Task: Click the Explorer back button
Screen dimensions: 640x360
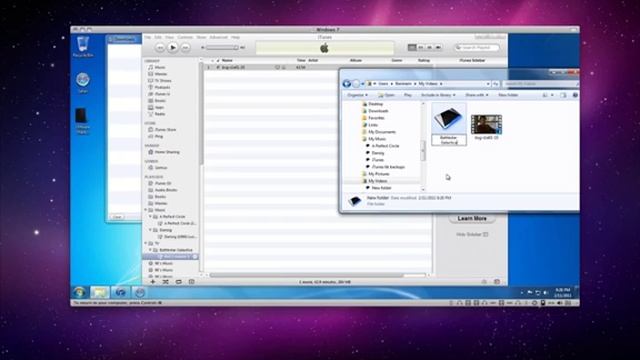Action: click(347, 84)
